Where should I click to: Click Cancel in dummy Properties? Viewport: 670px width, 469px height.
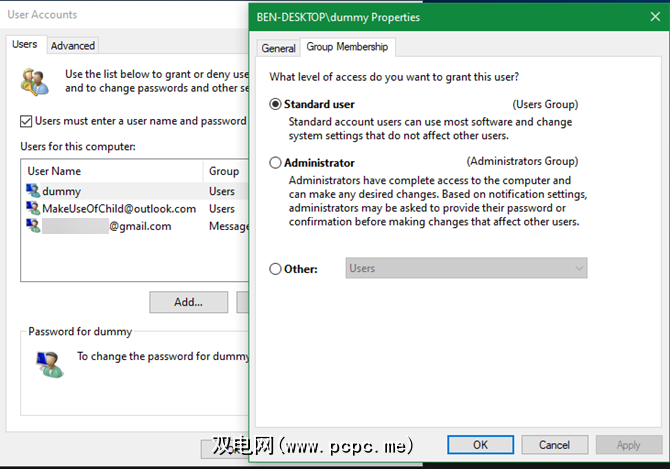[554, 445]
